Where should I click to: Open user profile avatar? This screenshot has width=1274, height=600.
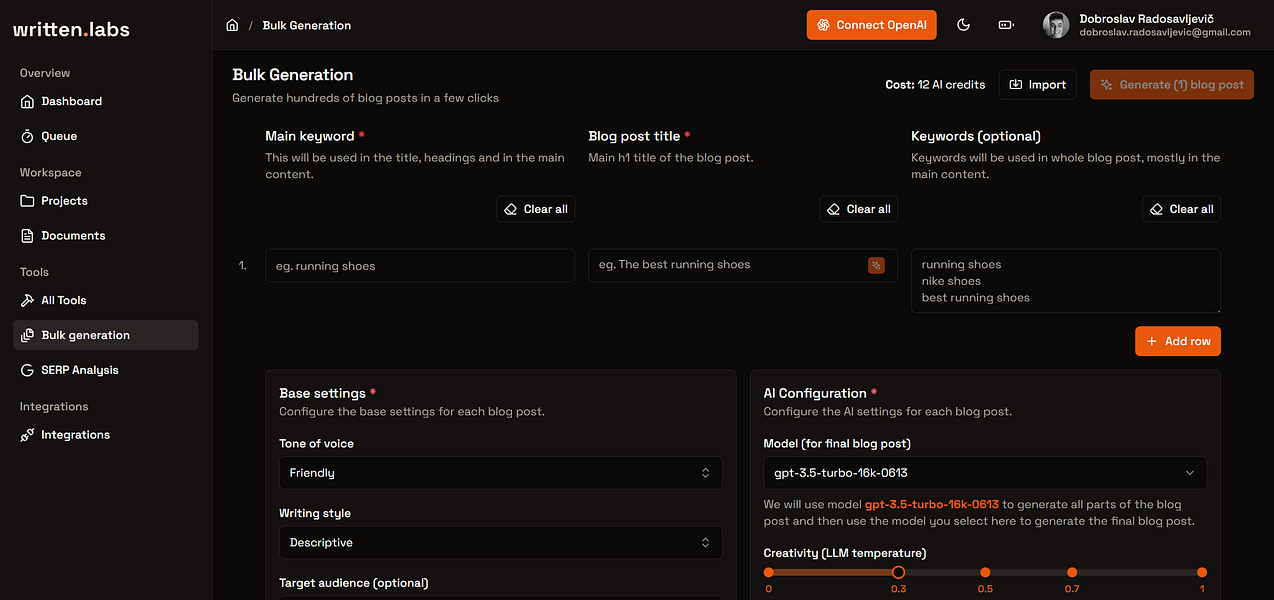click(1056, 25)
